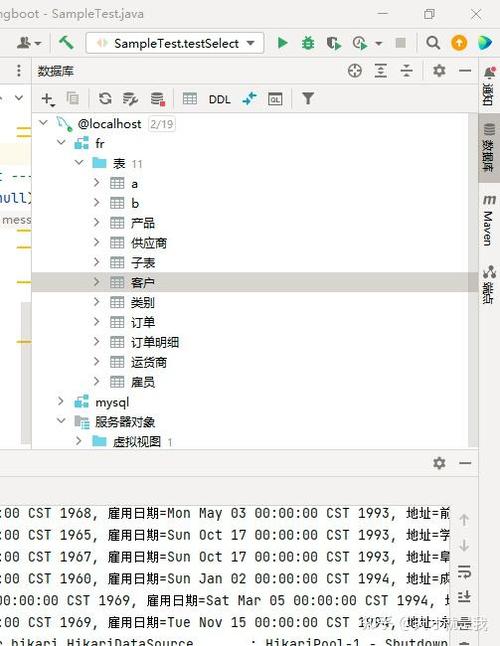Run SampleTest.testSelect with the green play button
Viewport: 500px width, 646px height.
pyautogui.click(x=282, y=43)
